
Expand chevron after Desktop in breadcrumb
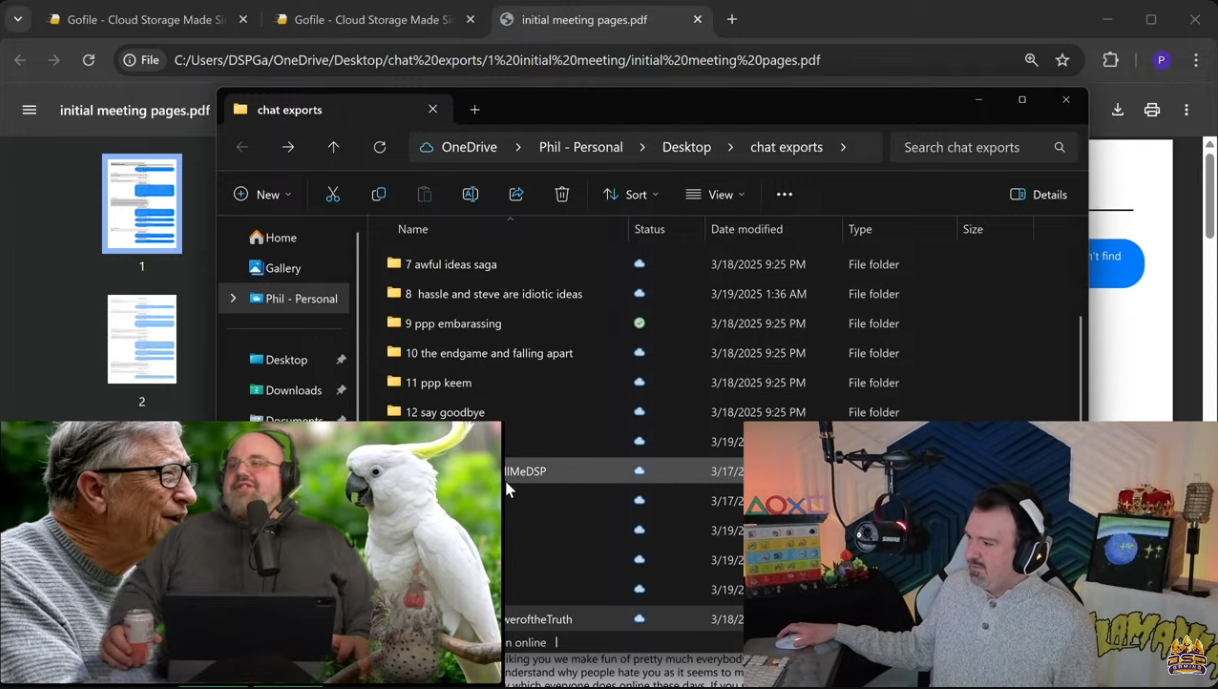[x=731, y=147]
